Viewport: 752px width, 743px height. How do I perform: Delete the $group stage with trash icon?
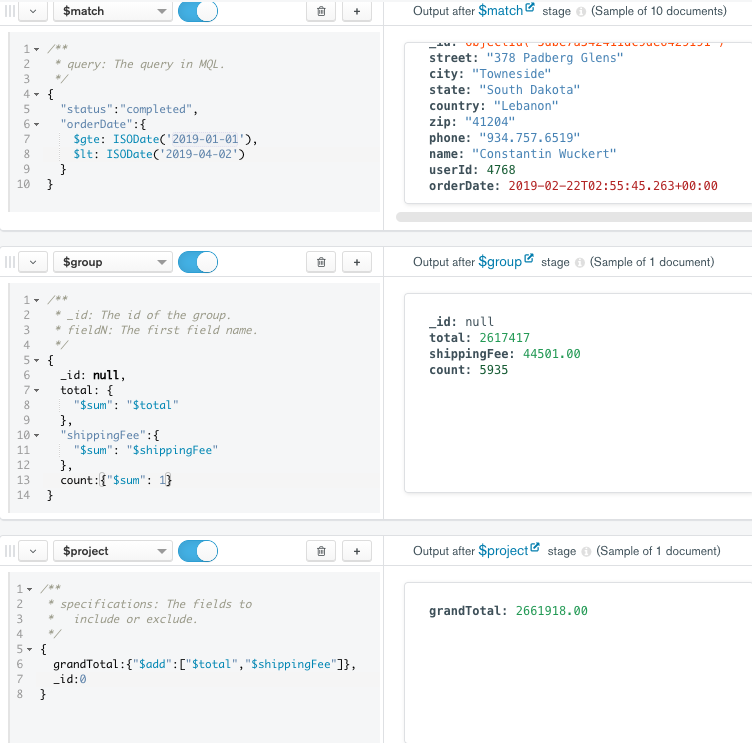pos(321,262)
